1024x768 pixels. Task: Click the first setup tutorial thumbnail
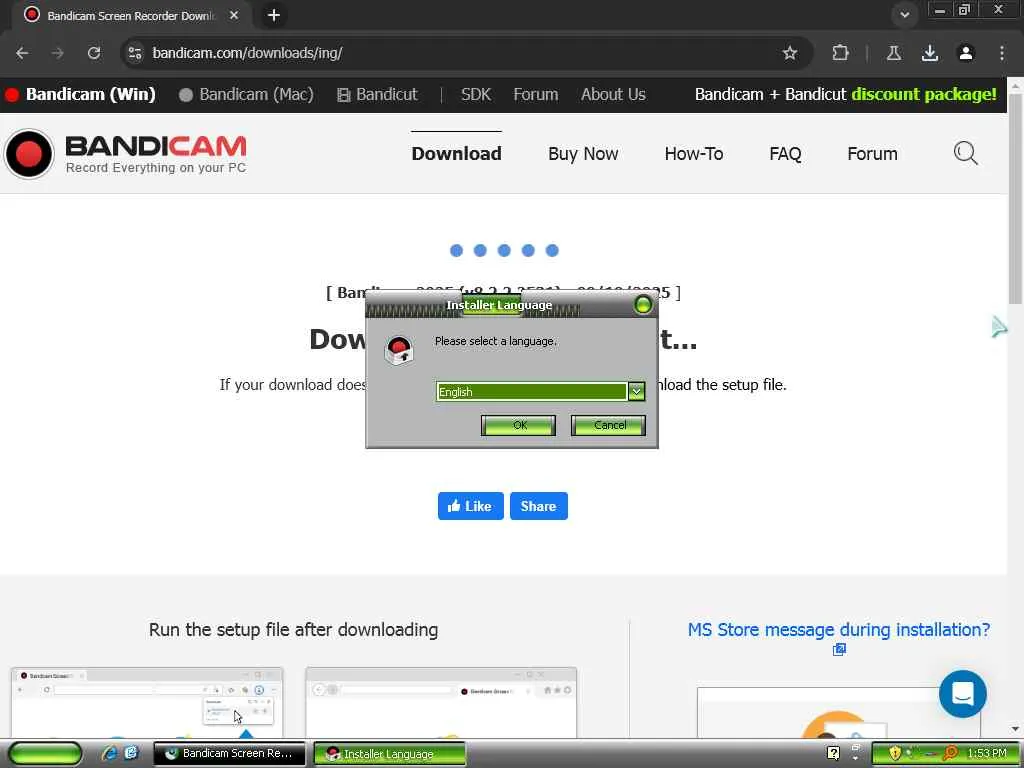(147, 703)
